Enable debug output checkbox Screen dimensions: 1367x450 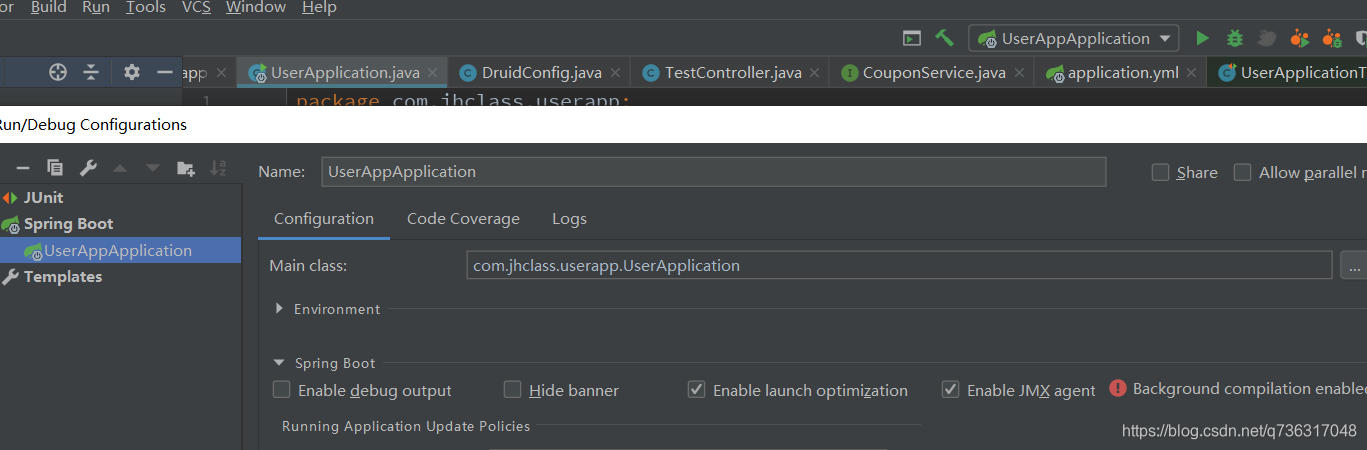[x=282, y=390]
